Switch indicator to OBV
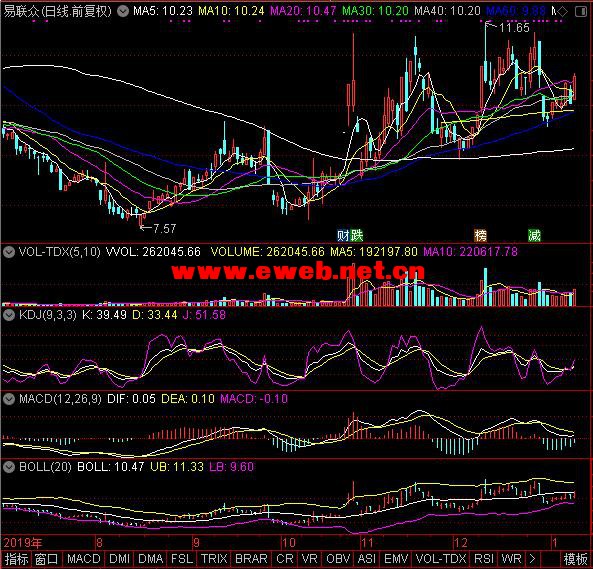The image size is (593, 569). (338, 559)
